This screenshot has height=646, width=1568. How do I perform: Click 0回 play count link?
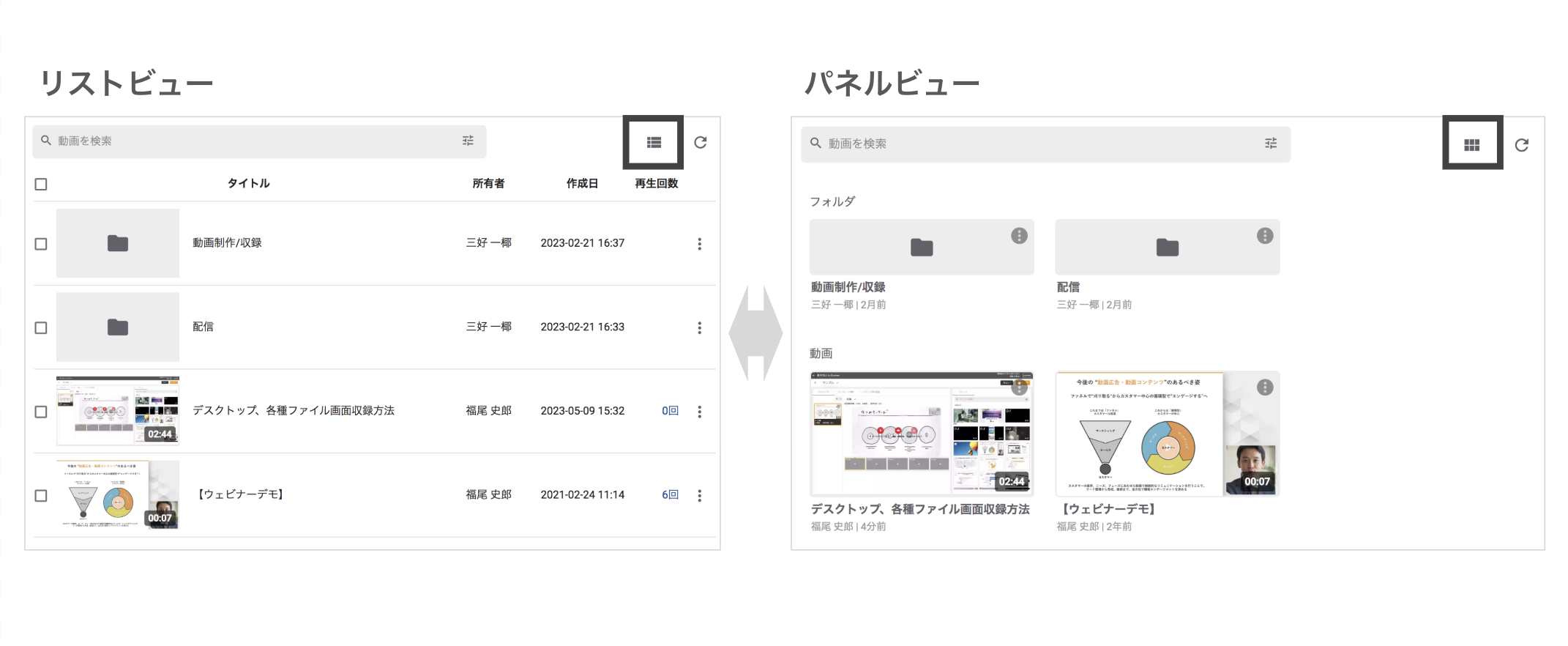click(x=670, y=411)
